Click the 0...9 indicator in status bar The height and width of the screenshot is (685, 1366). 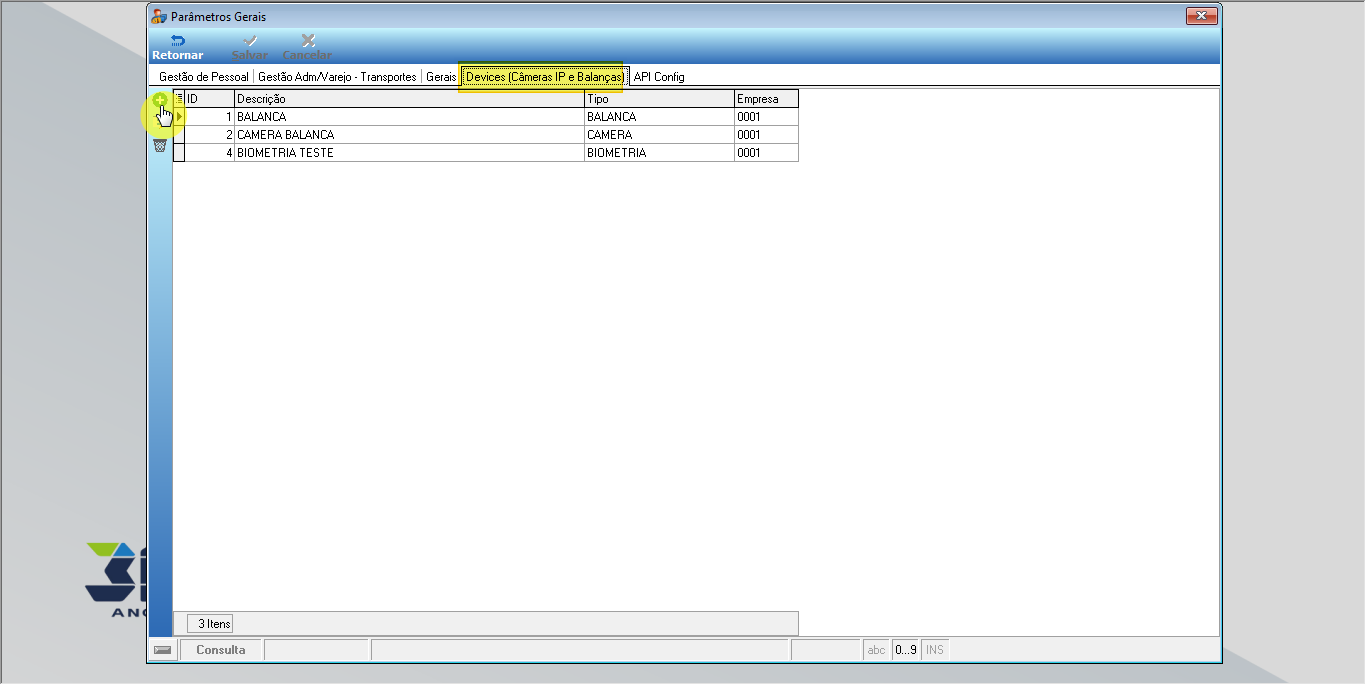click(906, 650)
